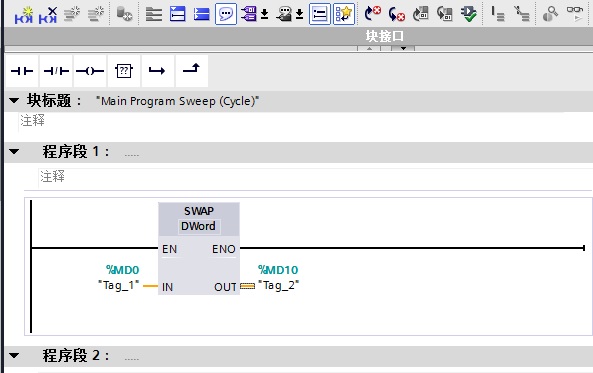Click the Add row icon
Image resolution: width=593 pixels, height=373 pixels.
96,14
